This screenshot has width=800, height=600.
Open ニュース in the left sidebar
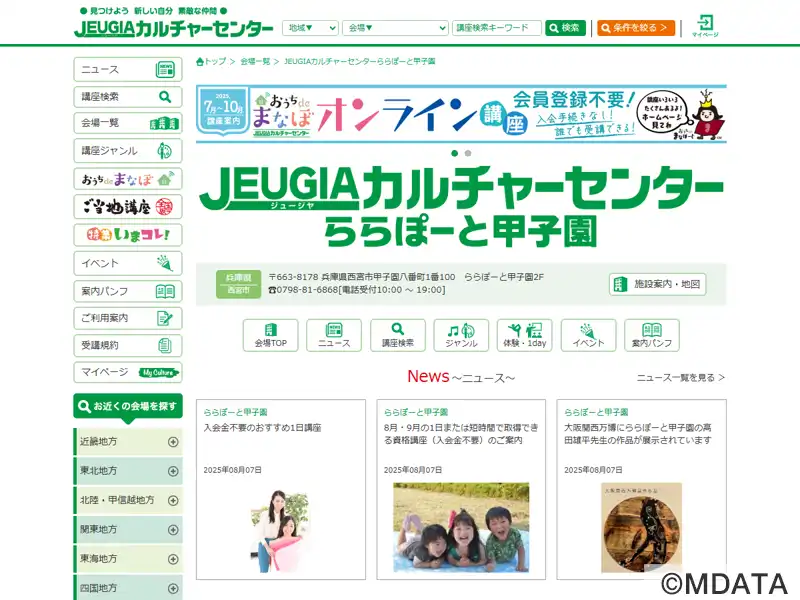(x=128, y=69)
